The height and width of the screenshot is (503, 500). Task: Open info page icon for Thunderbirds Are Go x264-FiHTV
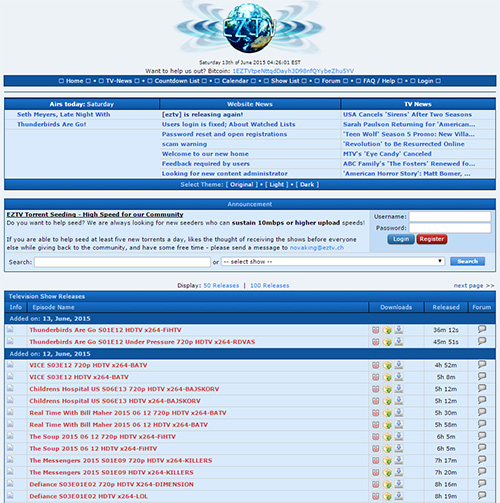(x=10, y=329)
